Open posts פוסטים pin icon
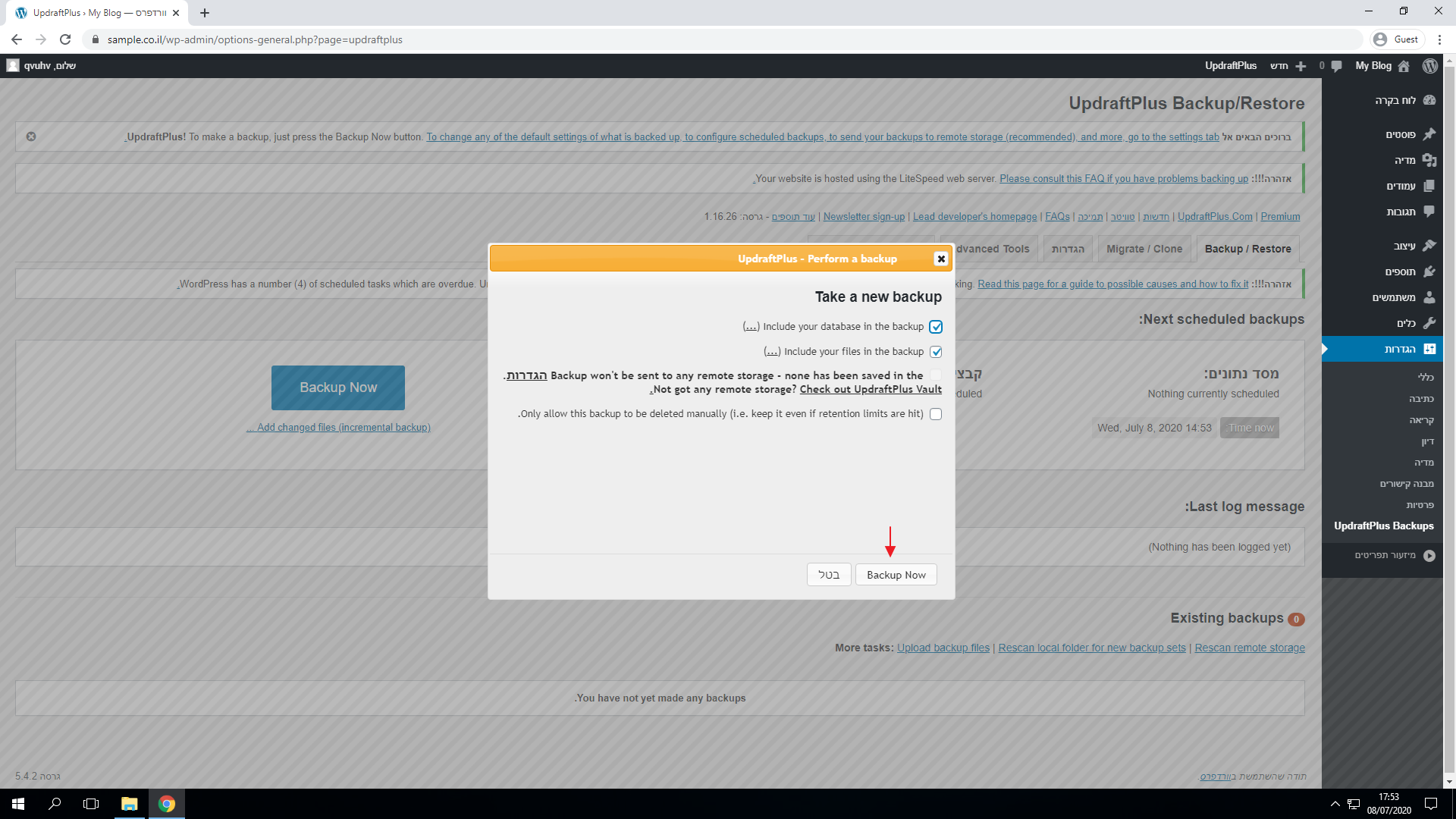The image size is (1456, 819). click(x=1429, y=134)
